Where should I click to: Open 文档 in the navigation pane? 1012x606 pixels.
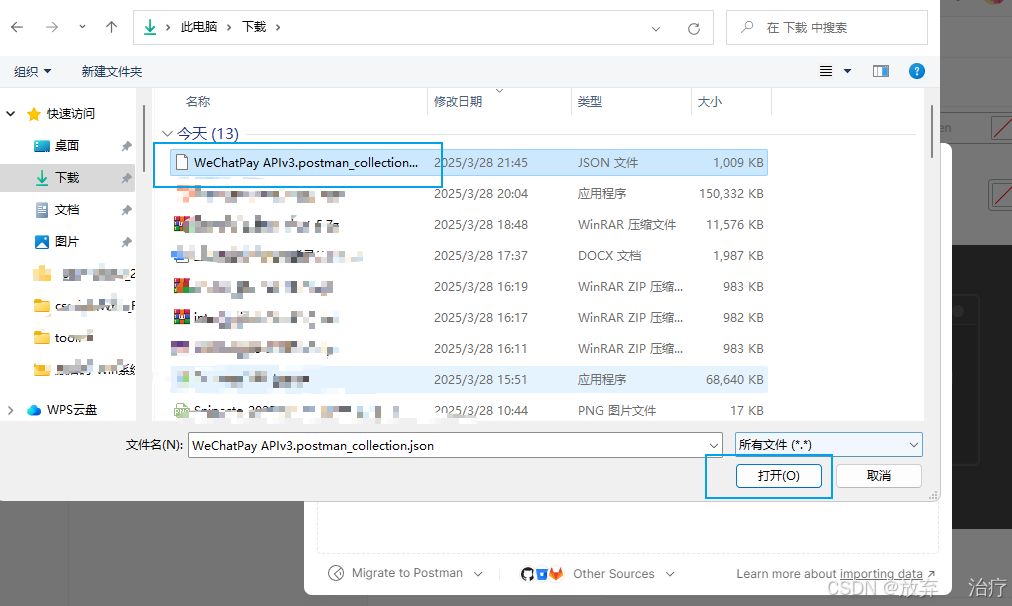point(66,210)
